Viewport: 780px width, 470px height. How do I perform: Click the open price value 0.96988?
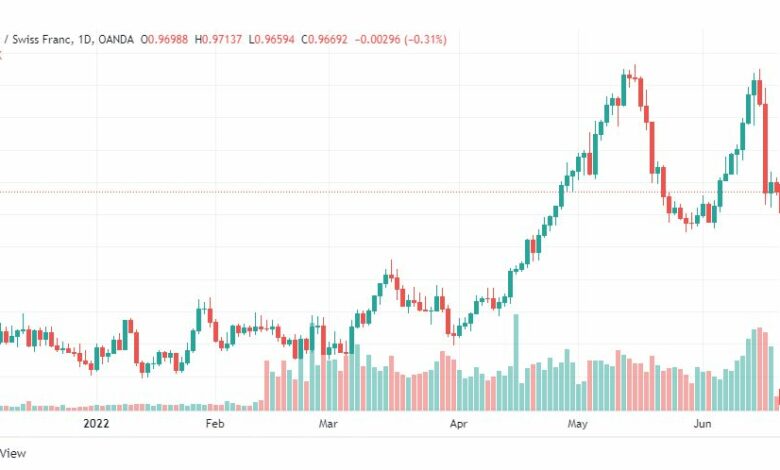pyautogui.click(x=168, y=39)
